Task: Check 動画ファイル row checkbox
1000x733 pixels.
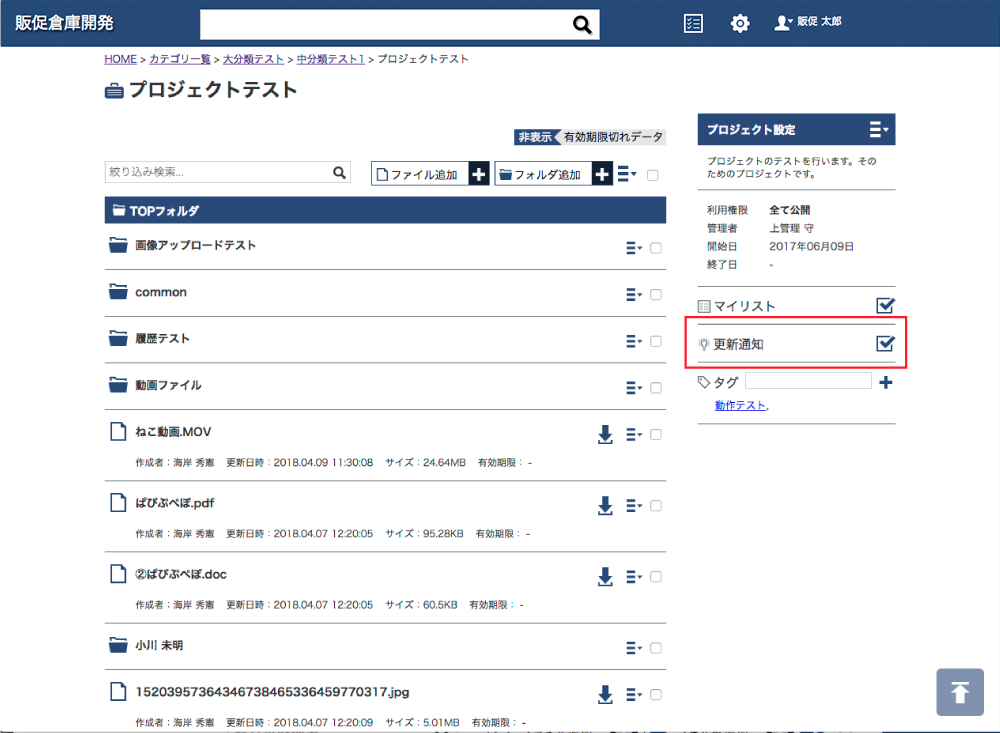Action: pyautogui.click(x=656, y=388)
